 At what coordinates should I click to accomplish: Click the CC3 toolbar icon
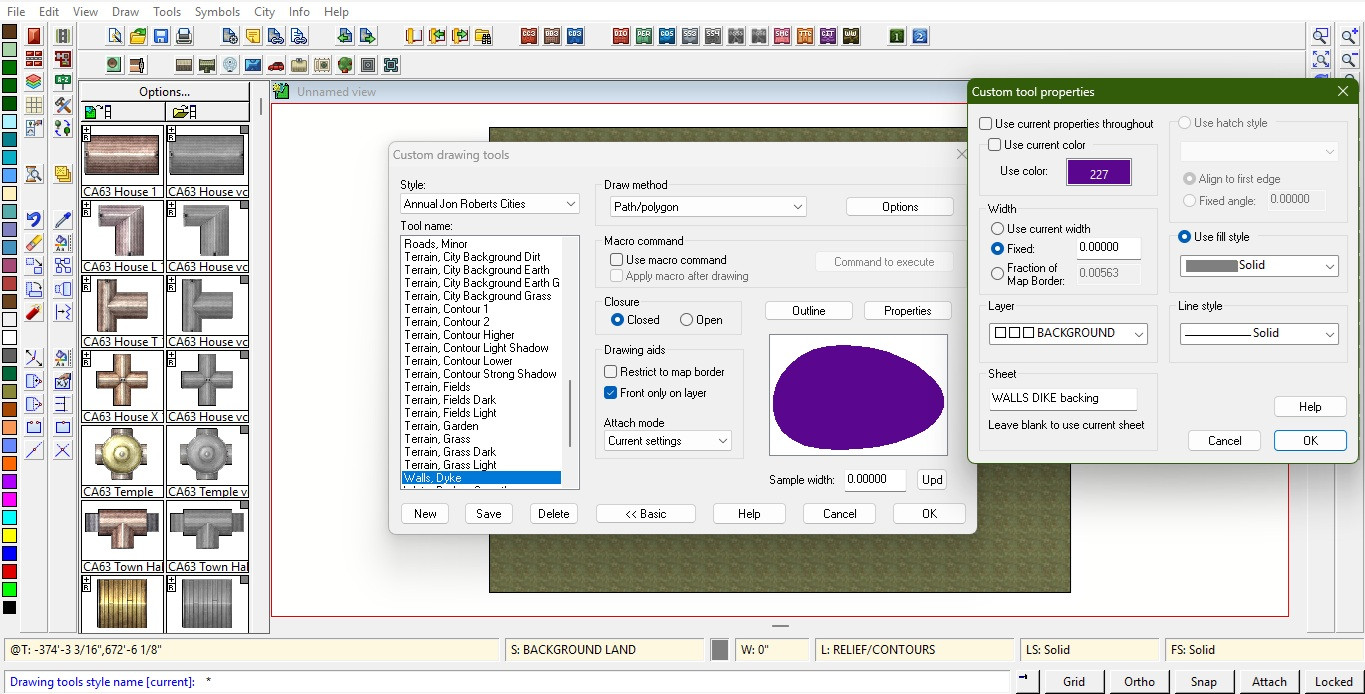[529, 36]
